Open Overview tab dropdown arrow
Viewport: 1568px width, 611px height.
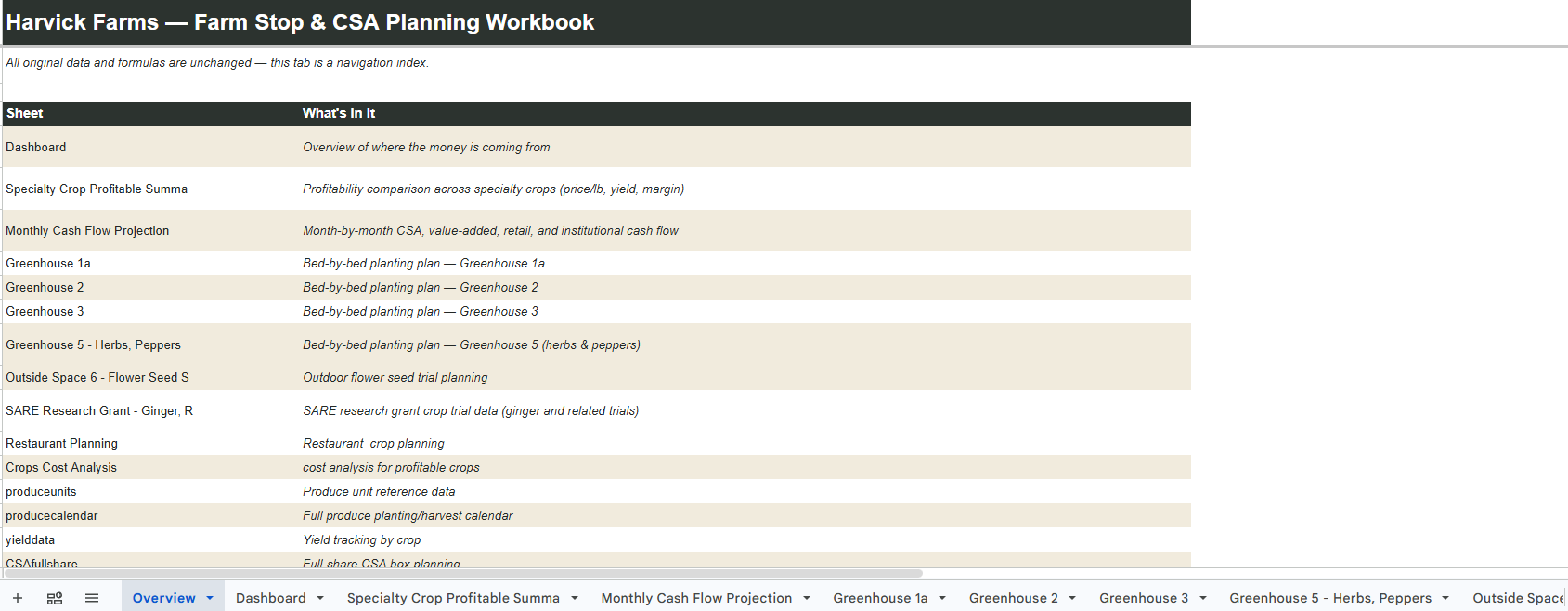[x=210, y=598]
